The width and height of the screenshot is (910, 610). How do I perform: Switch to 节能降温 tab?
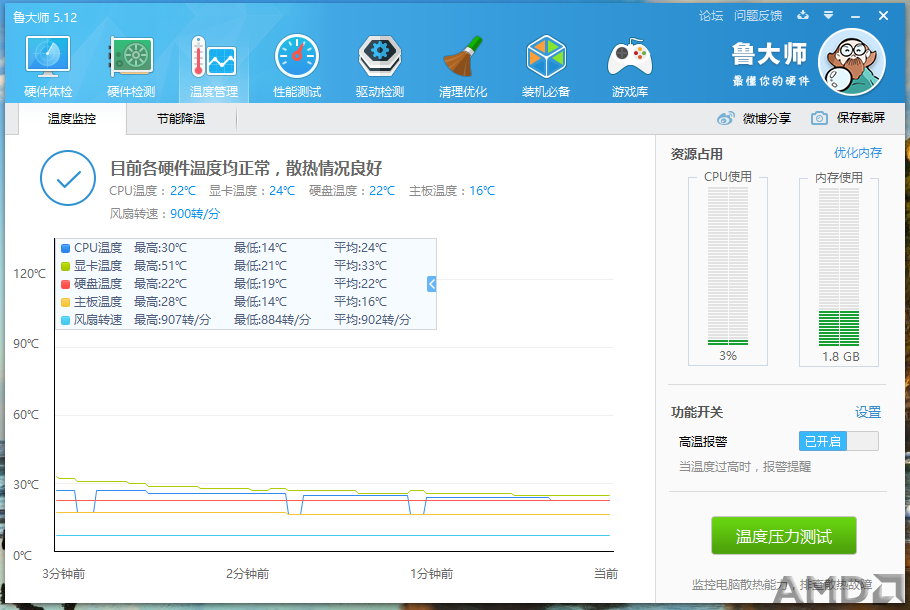tap(181, 118)
